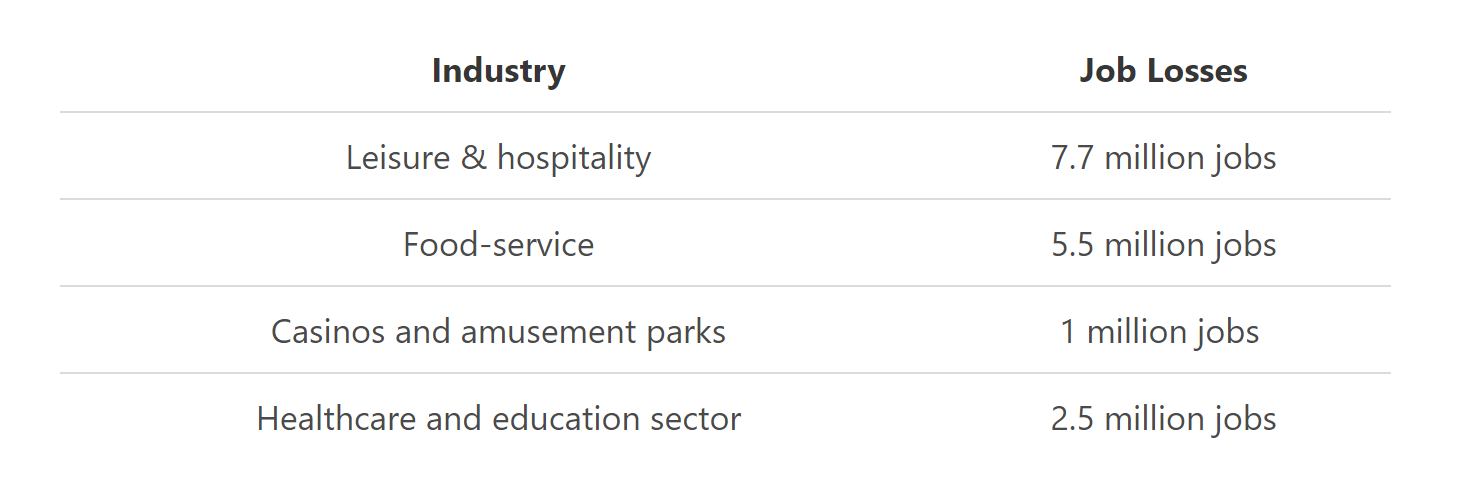Image resolution: width=1461 pixels, height=500 pixels.
Task: Click the number "5.5" in Job Losses
Action: coord(1073,245)
